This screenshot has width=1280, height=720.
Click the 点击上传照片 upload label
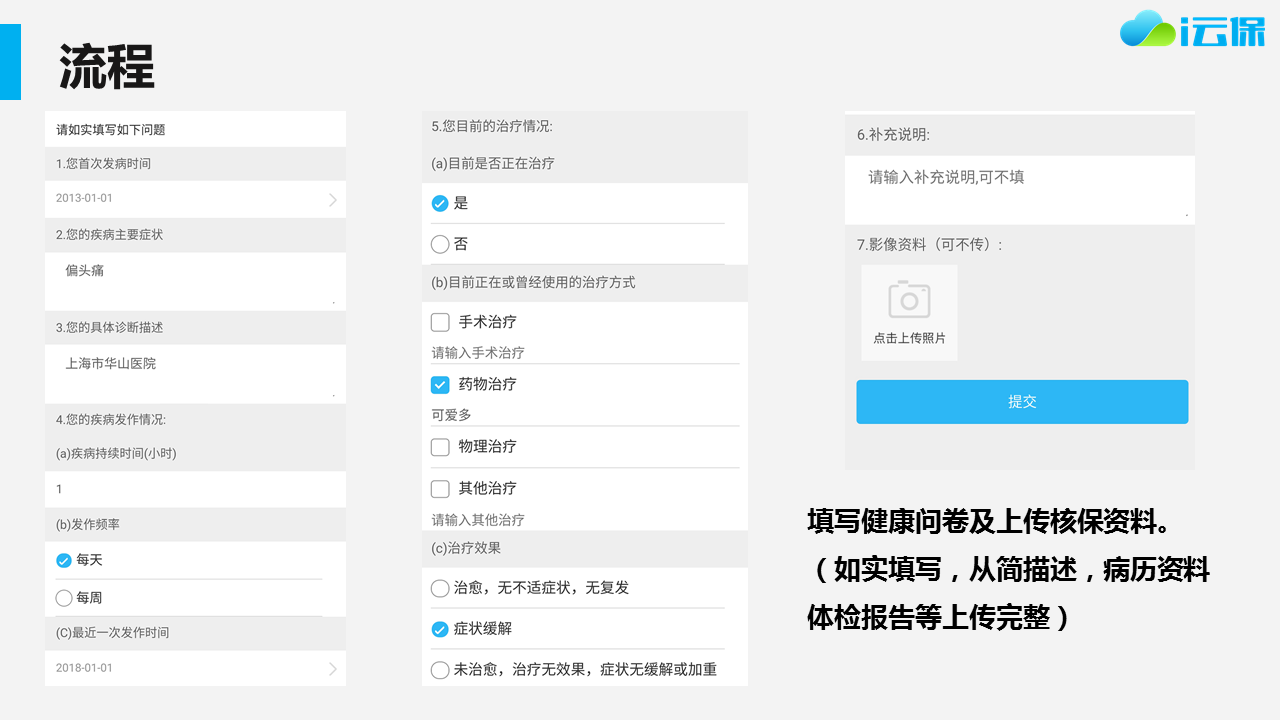pos(909,339)
